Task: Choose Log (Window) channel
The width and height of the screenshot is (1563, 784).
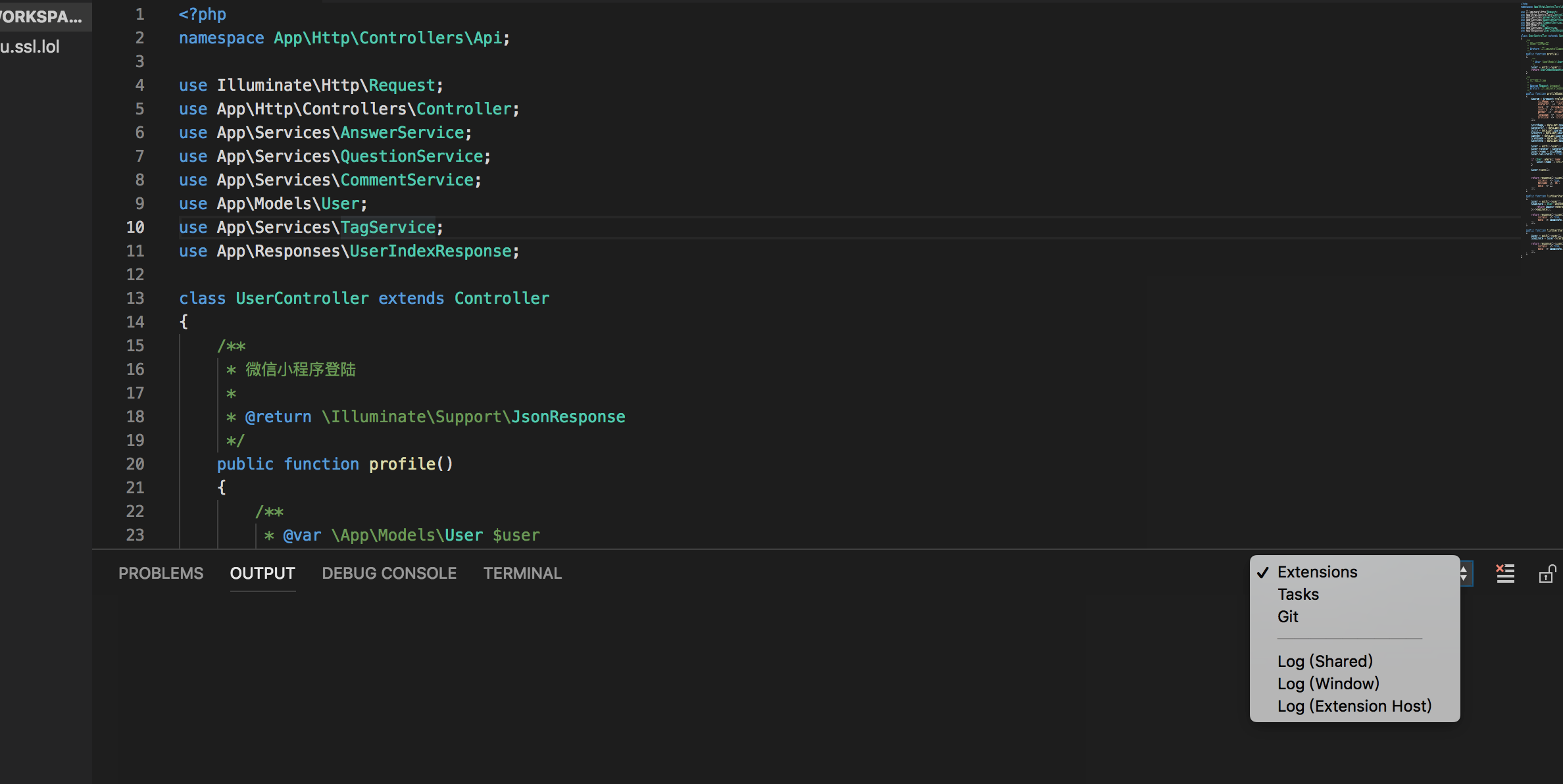Action: pyautogui.click(x=1327, y=683)
